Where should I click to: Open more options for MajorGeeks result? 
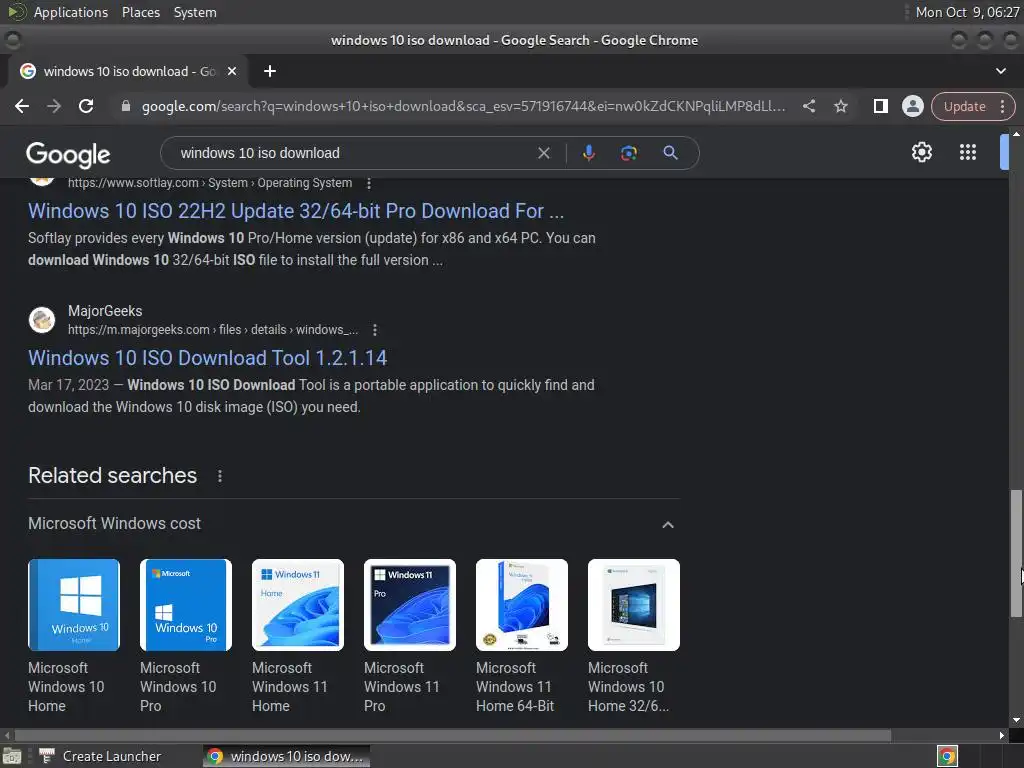point(375,330)
